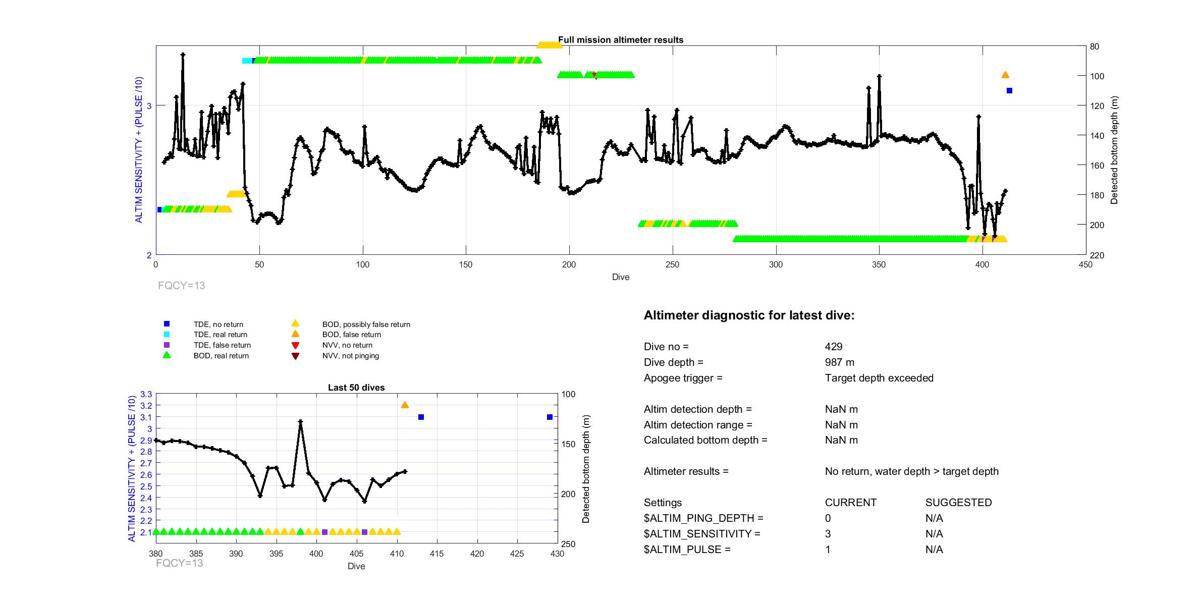Select the purple square marker at dive 406
The height and width of the screenshot is (611, 1200).
365,532
